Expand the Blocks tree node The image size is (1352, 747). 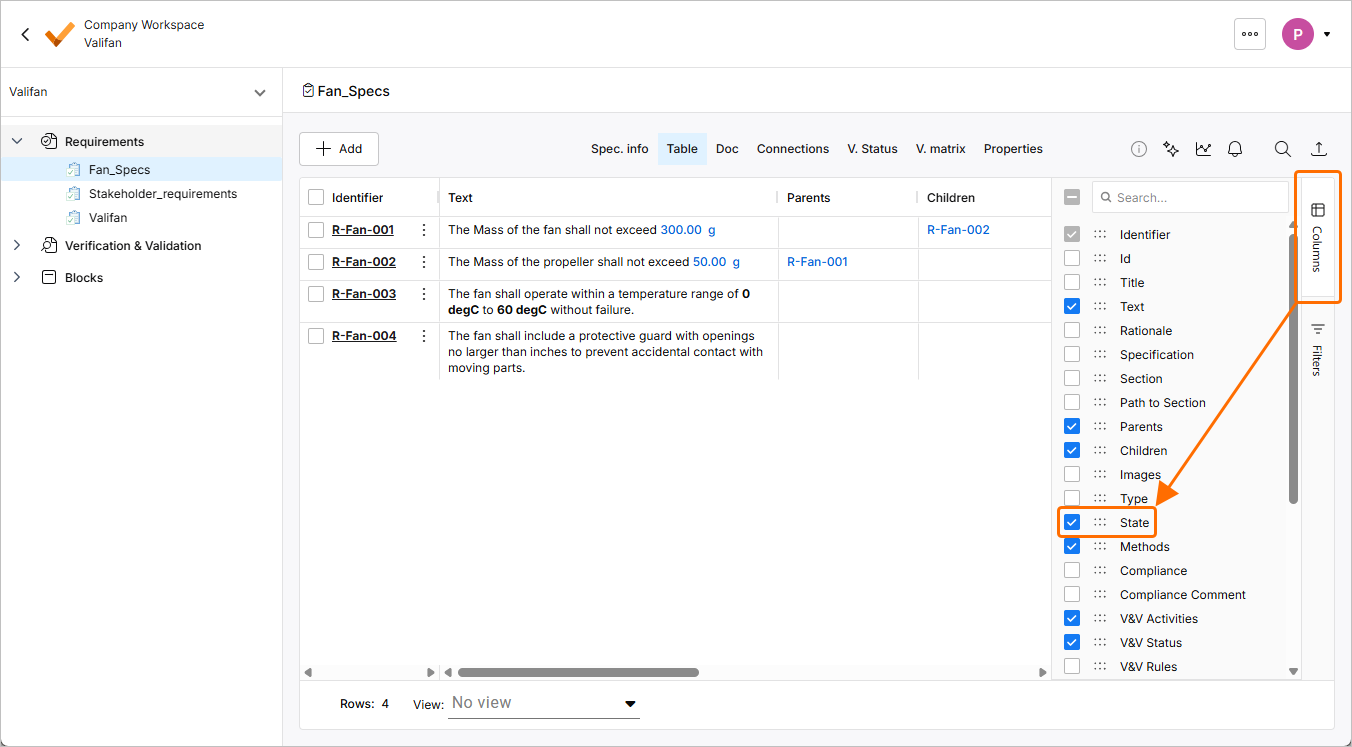[x=17, y=277]
